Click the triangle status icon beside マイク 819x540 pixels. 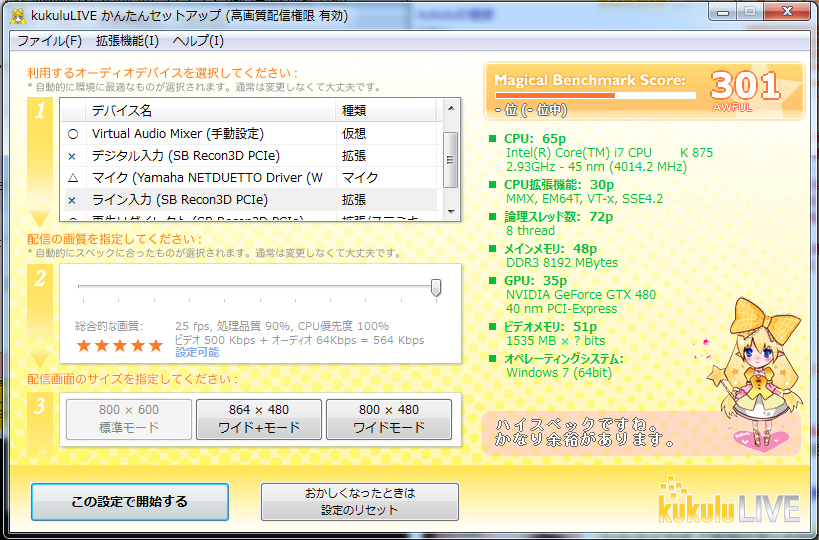[72, 178]
